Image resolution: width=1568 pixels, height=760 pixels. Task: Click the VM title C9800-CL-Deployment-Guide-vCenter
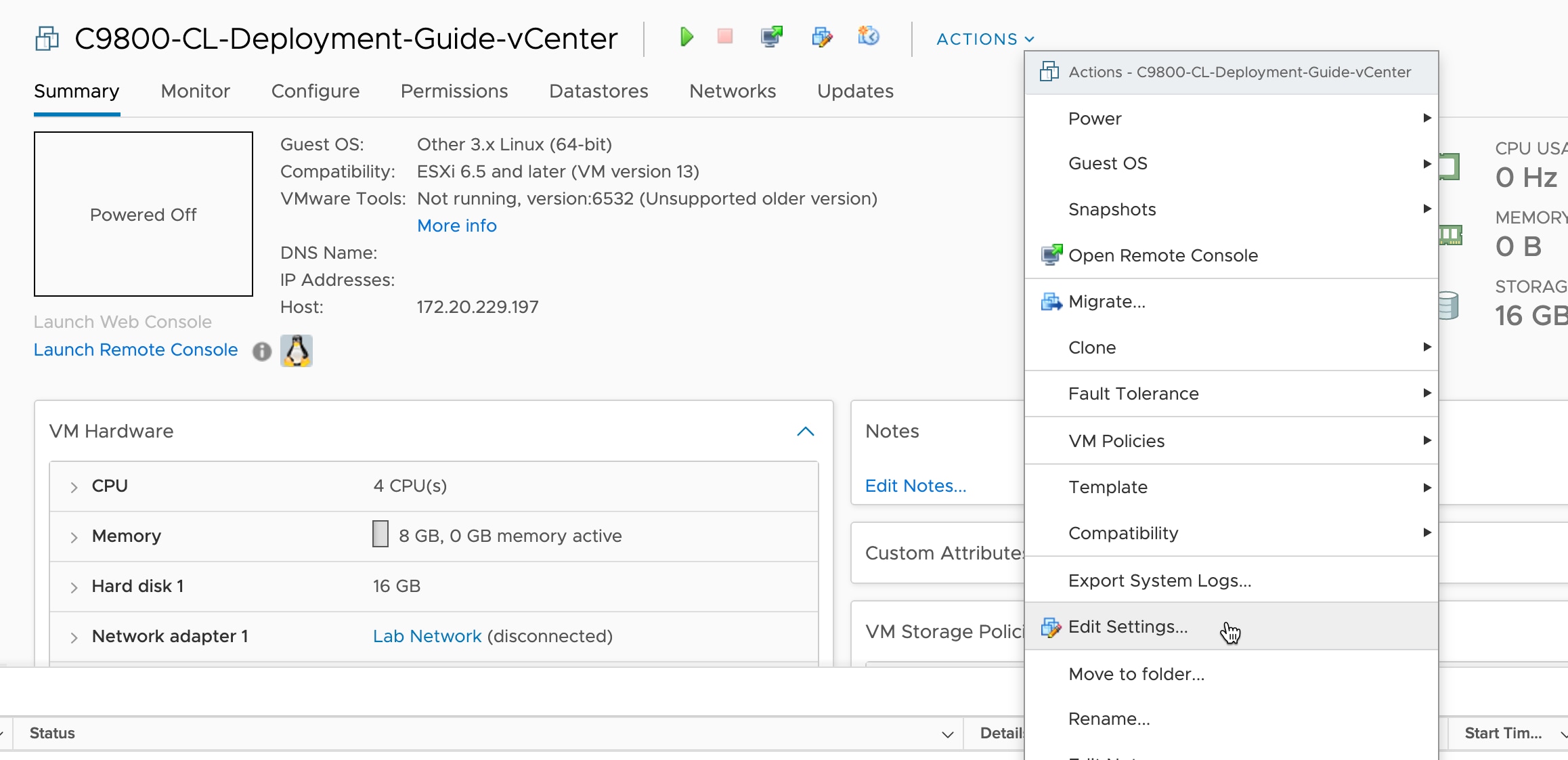pos(346,39)
